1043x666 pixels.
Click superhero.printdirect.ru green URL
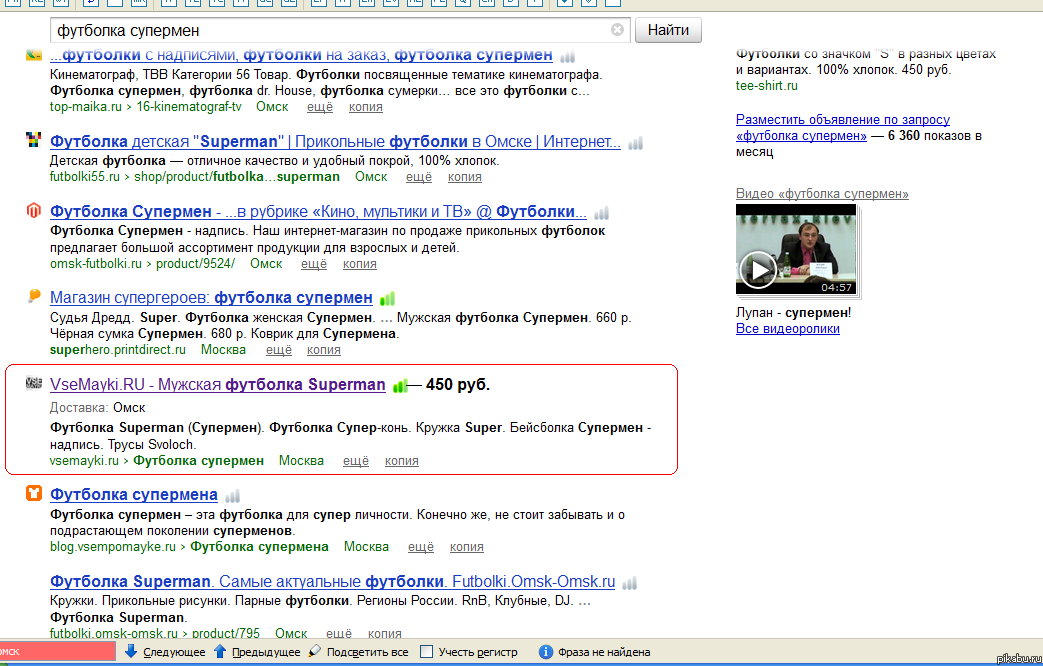[x=118, y=350]
